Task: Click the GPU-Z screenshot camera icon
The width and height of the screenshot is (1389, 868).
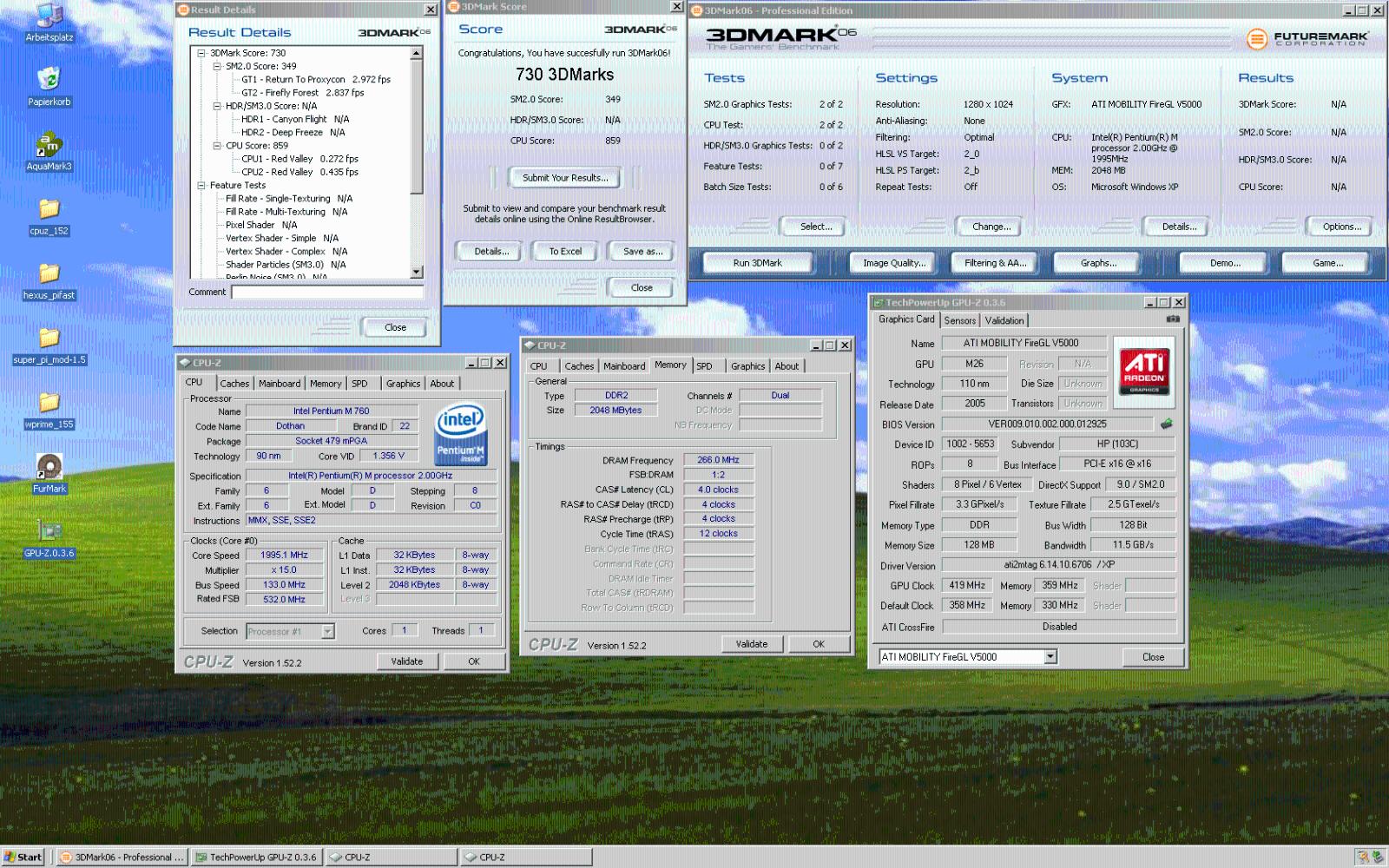Action: click(1173, 319)
